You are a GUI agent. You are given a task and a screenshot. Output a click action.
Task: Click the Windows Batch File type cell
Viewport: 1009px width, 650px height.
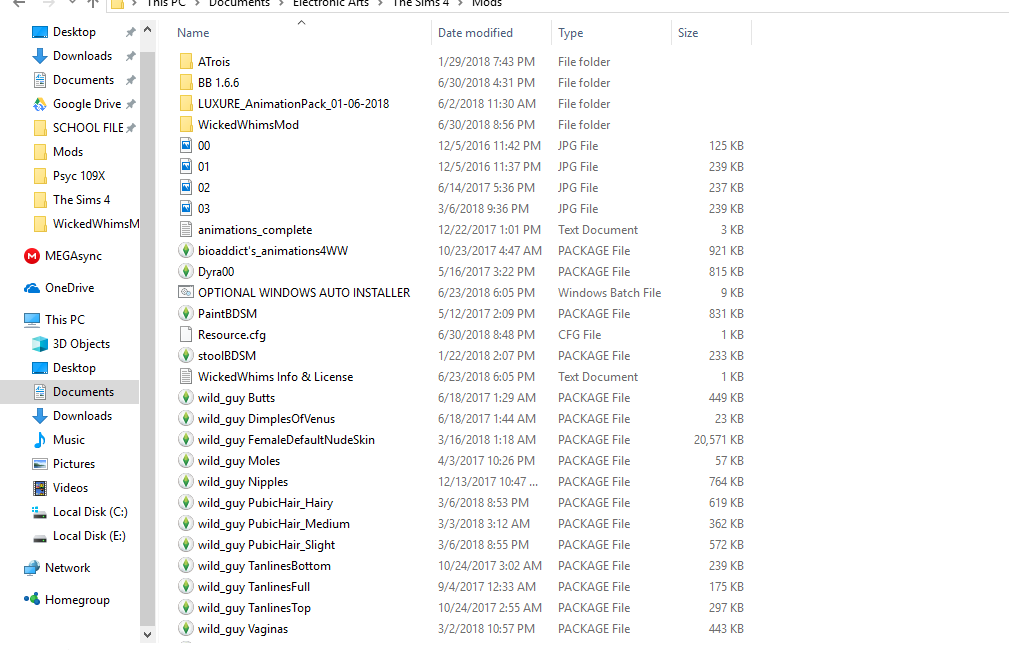tap(609, 293)
